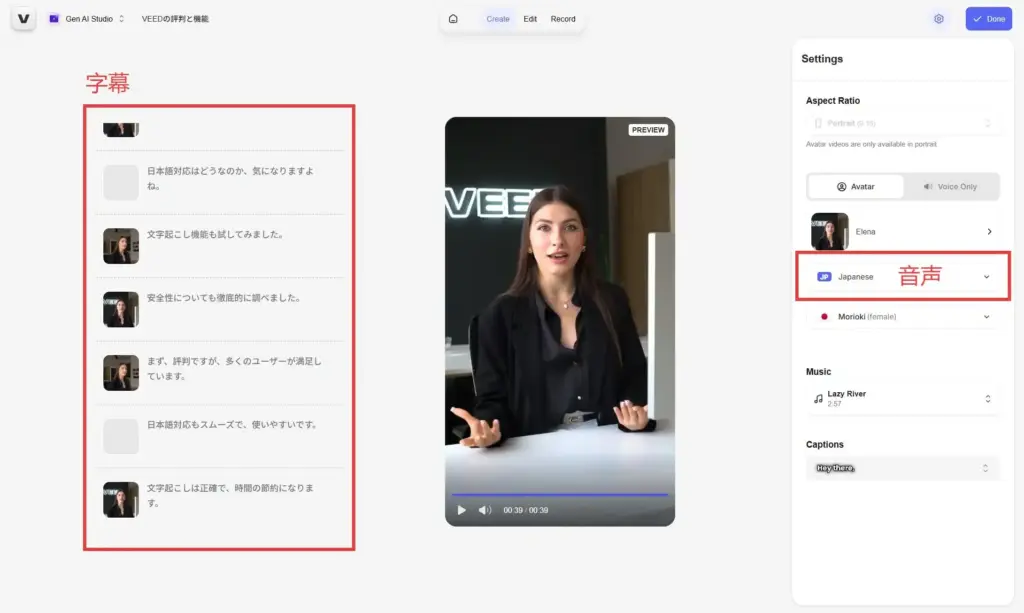Mute the preview video volume
The height and width of the screenshot is (613, 1024).
(x=485, y=511)
